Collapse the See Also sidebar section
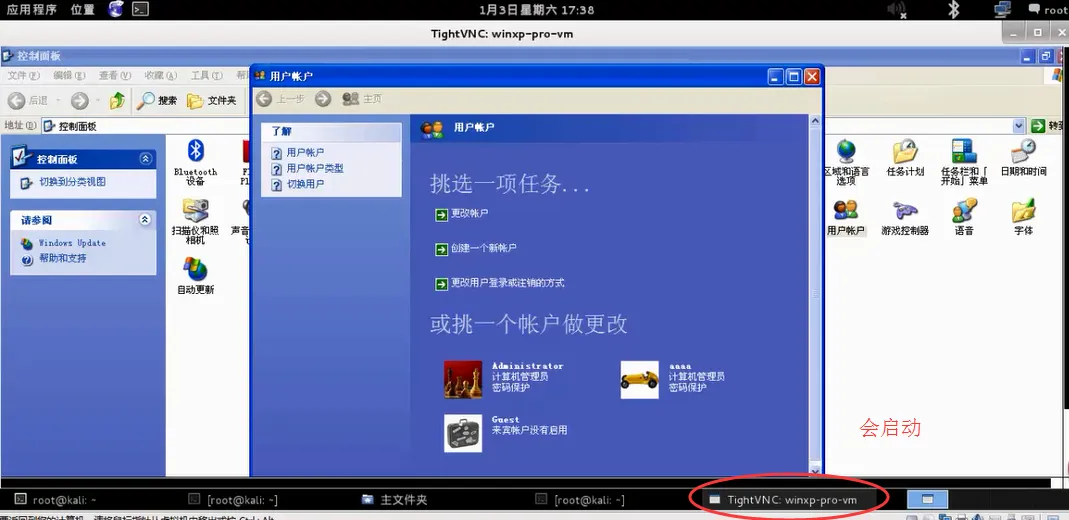Viewport: 1069px width, 520px height. click(145, 220)
